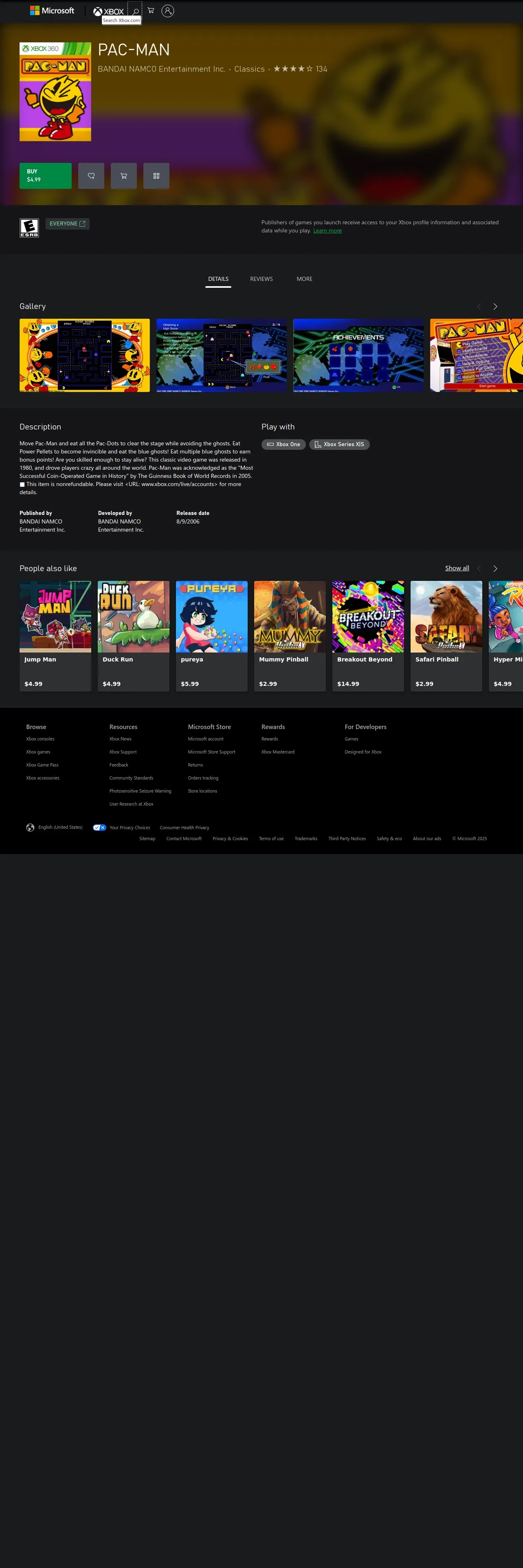The image size is (523, 1568).
Task: Open the Microsoft logo link
Action: coord(52,10)
